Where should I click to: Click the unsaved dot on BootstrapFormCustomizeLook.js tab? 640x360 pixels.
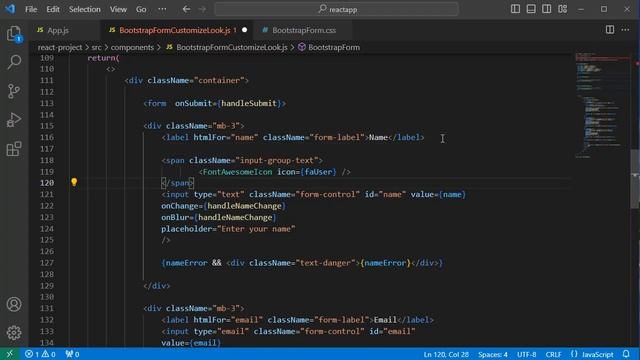coord(244,30)
